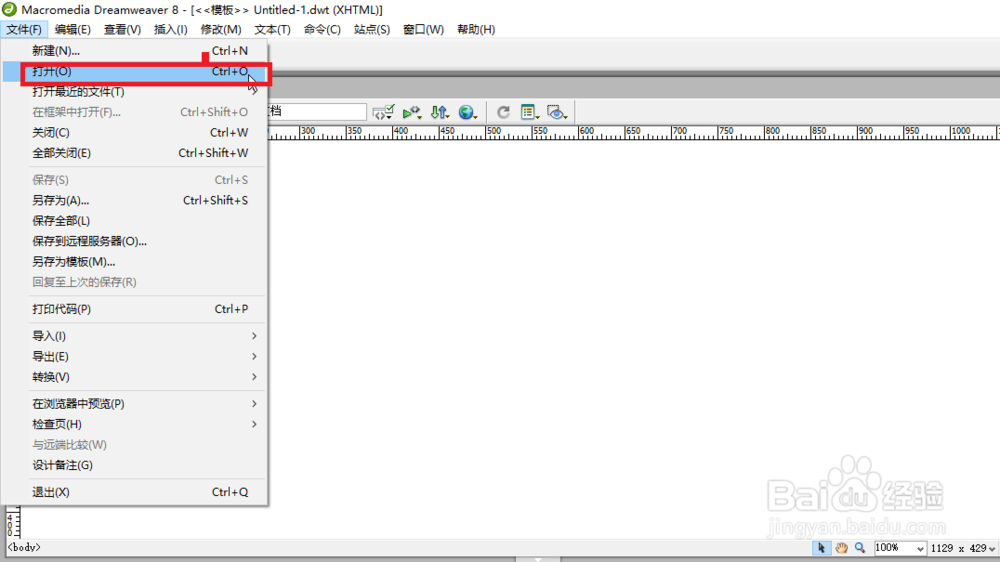Open the View Options list icon
Screen dimensions: 1000x562
point(530,112)
